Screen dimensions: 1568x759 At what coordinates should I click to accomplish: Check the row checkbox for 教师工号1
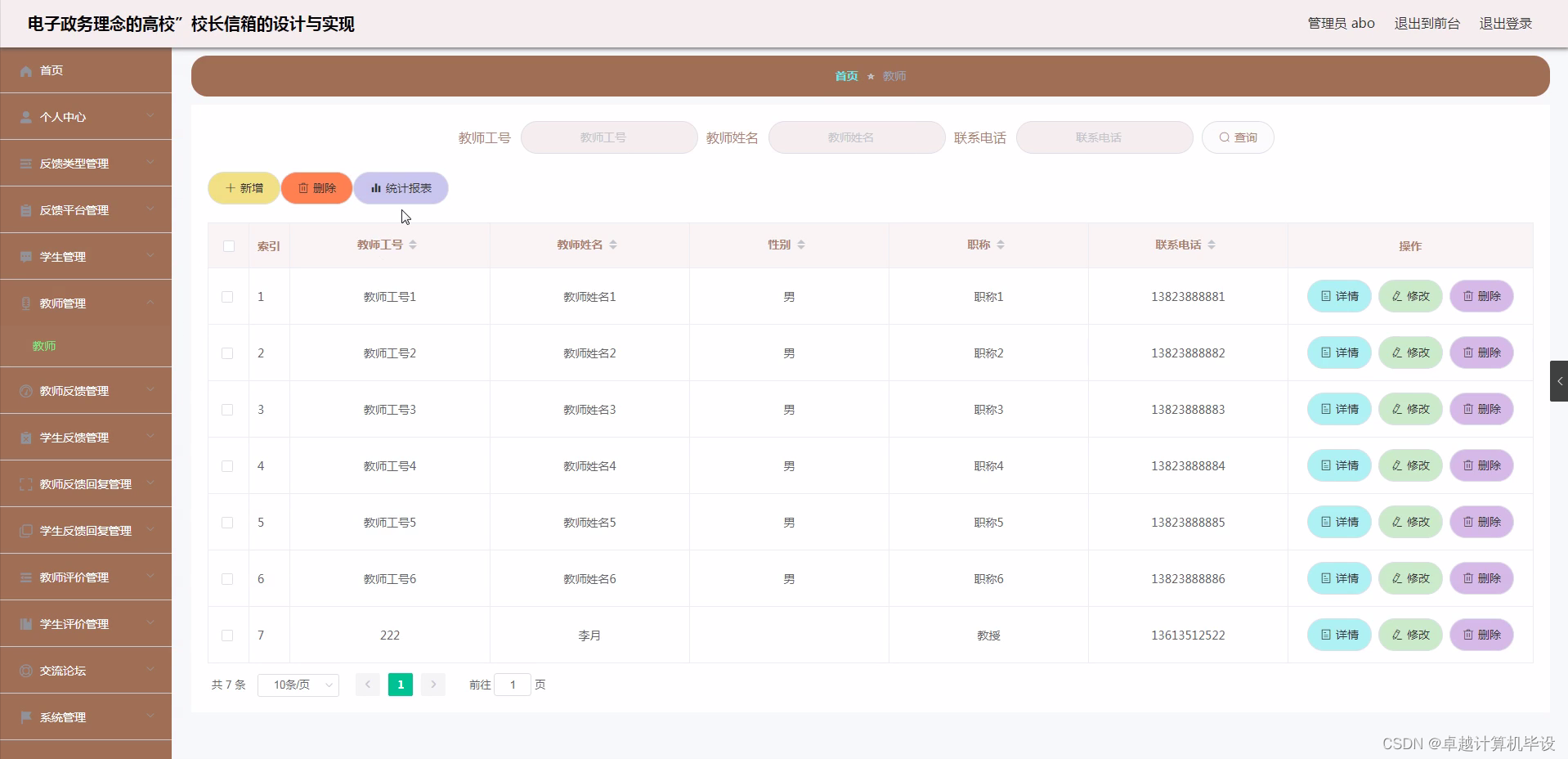point(228,297)
